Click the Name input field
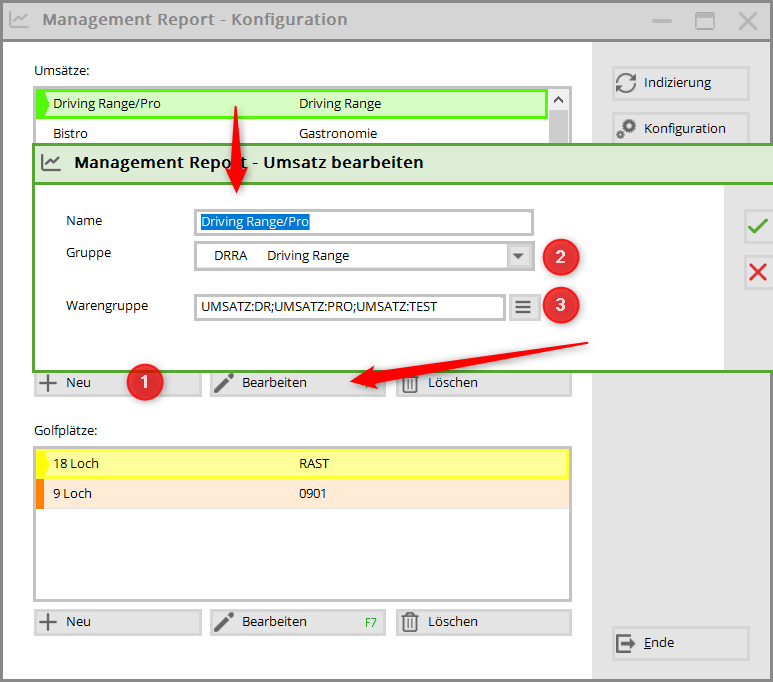 pyautogui.click(x=364, y=222)
